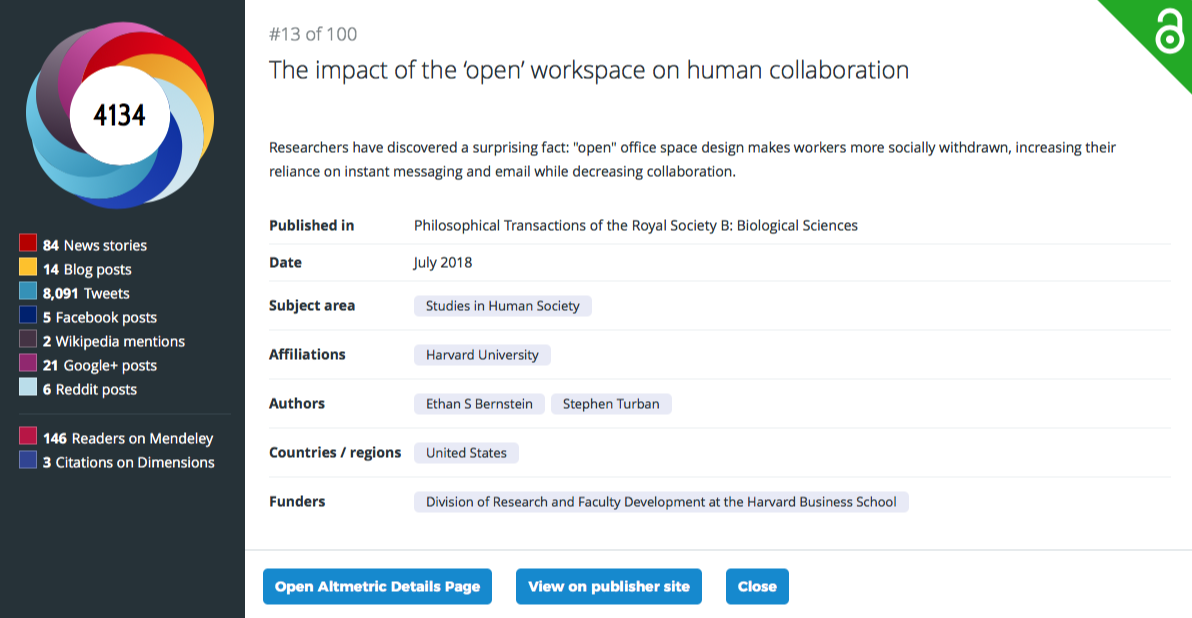The height and width of the screenshot is (618, 1192).
Task: Select the Harvard Business School funder tag
Action: (661, 502)
